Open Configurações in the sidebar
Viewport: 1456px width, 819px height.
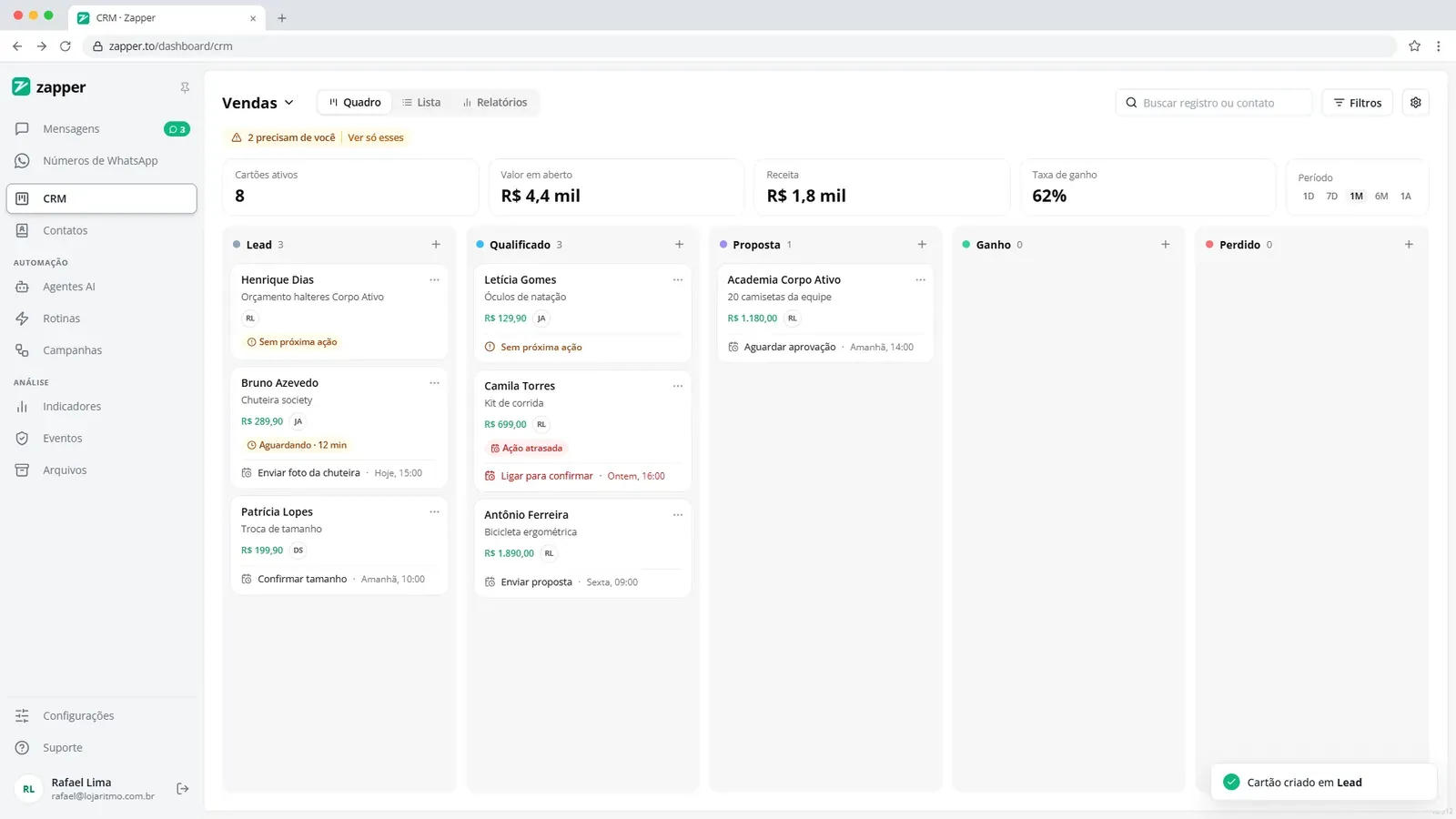pyautogui.click(x=101, y=716)
